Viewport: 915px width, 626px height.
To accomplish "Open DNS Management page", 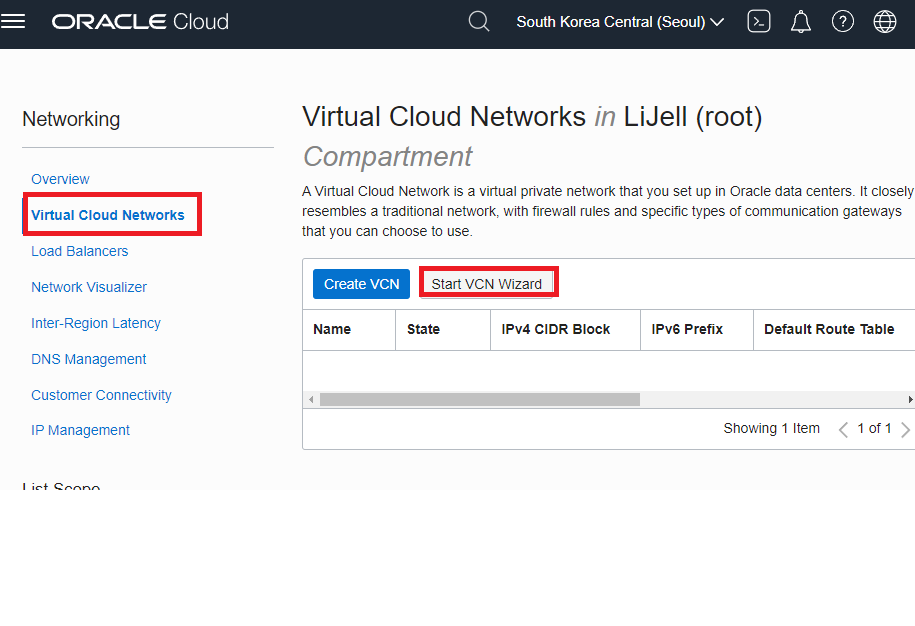I will 89,359.
